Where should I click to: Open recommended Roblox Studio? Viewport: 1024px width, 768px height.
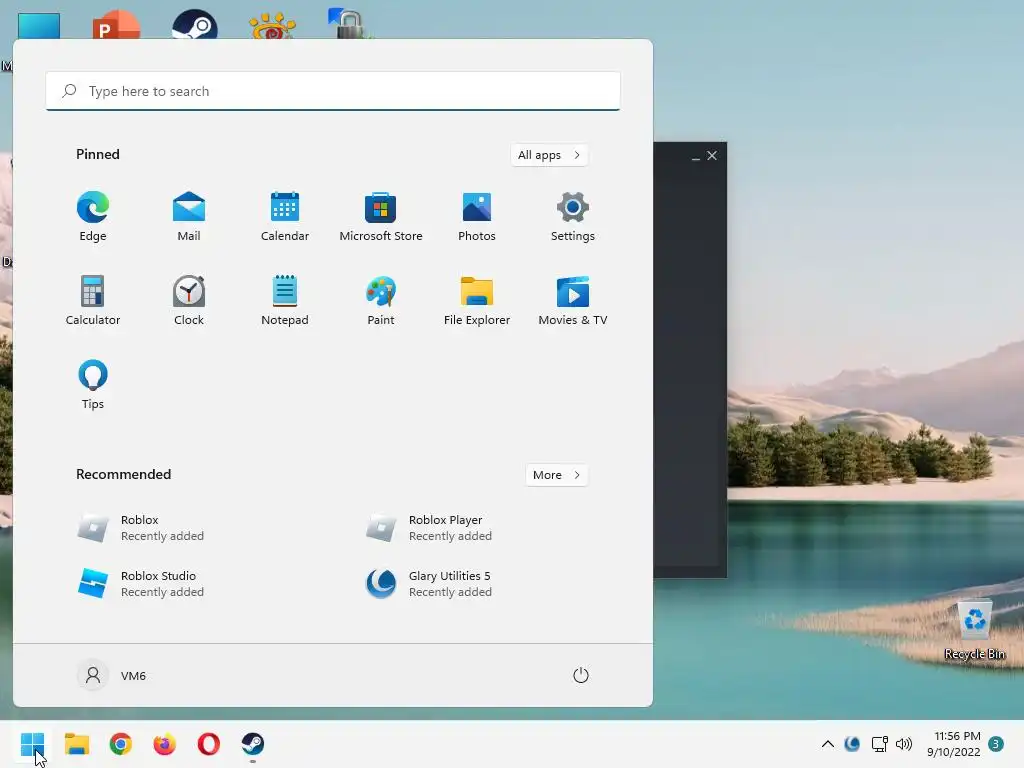140,583
